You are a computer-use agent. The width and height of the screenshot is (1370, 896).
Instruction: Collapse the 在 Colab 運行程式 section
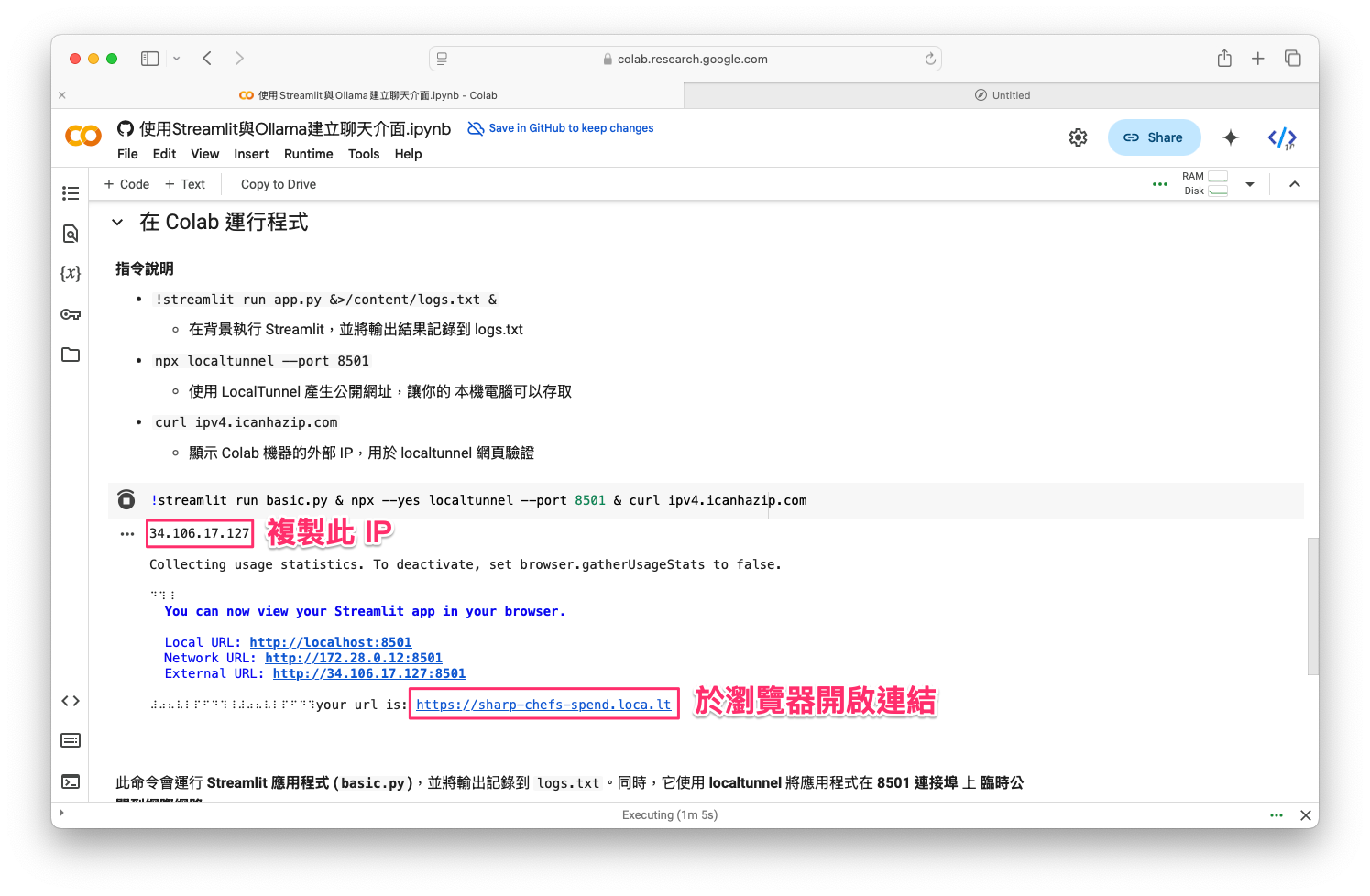click(117, 222)
